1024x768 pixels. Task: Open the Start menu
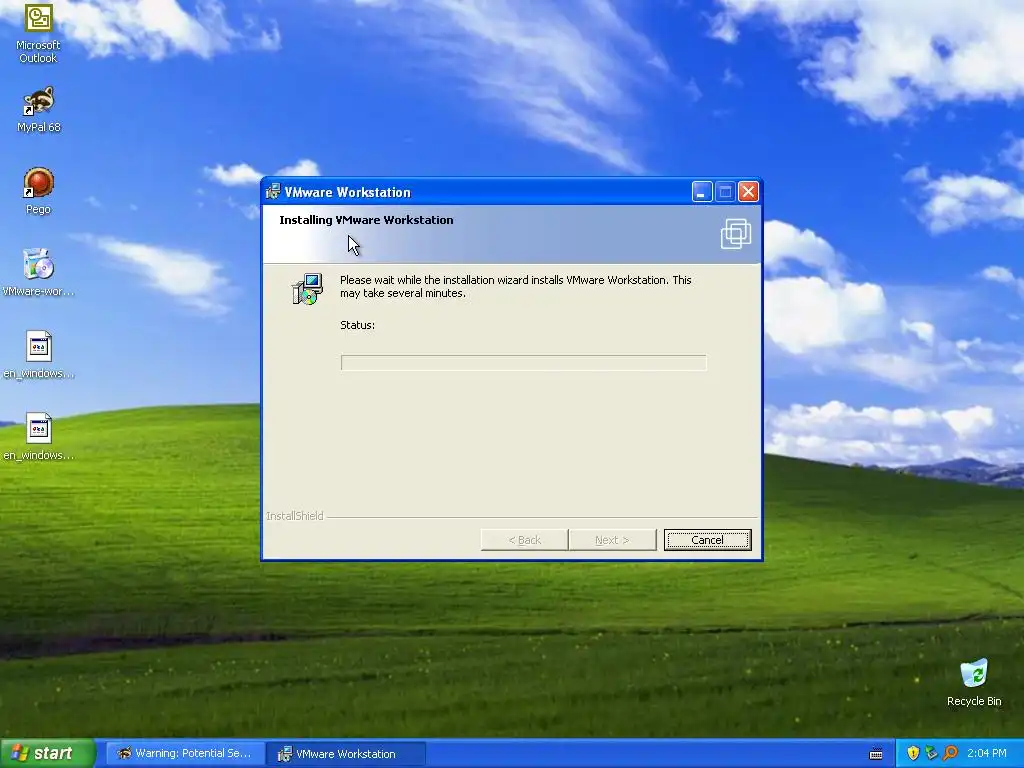[48, 753]
